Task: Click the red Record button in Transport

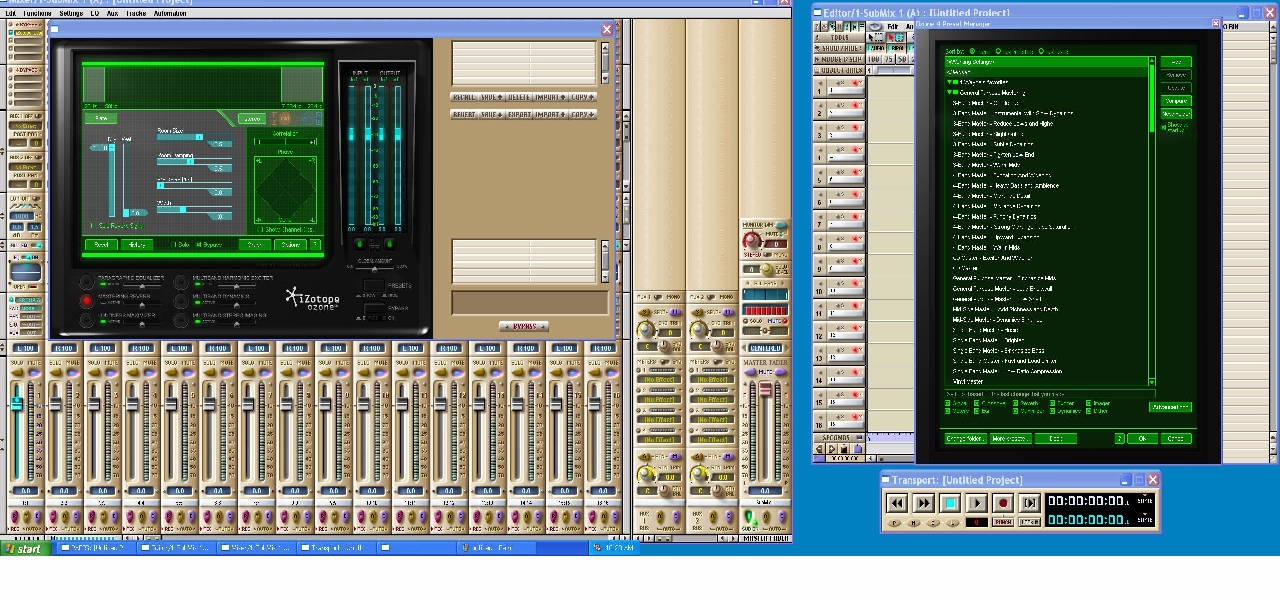Action: point(1003,503)
